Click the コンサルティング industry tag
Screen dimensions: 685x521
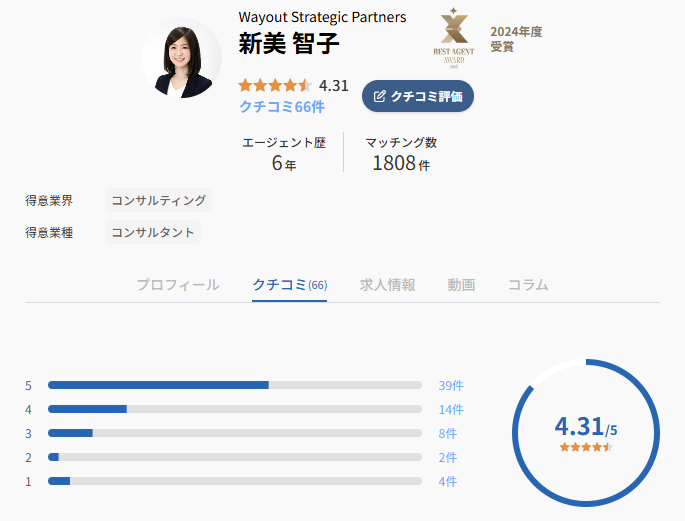click(x=159, y=200)
